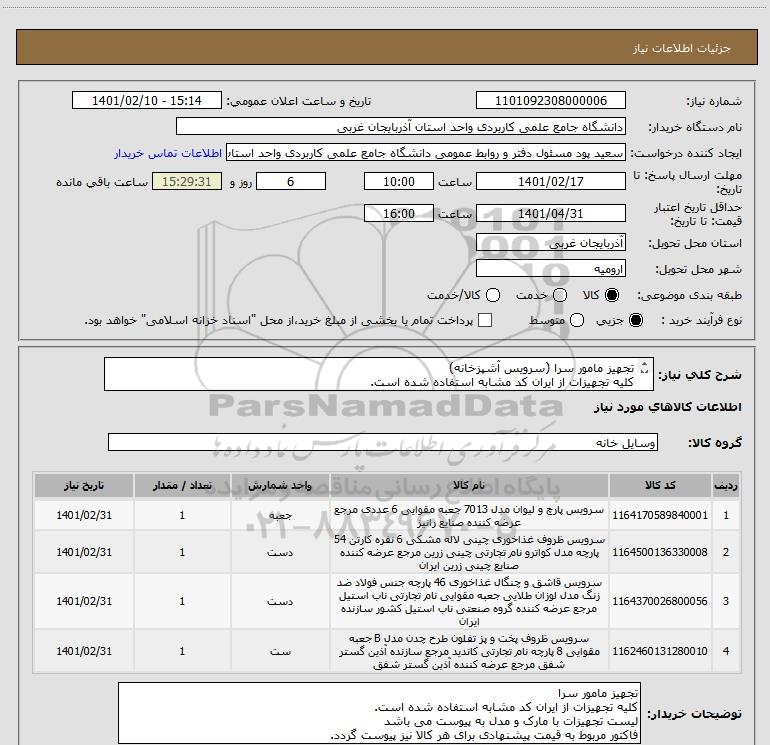The height and width of the screenshot is (745, 770).
Task: Click the pitcher and glass set model 7013 name
Action: [x=469, y=516]
